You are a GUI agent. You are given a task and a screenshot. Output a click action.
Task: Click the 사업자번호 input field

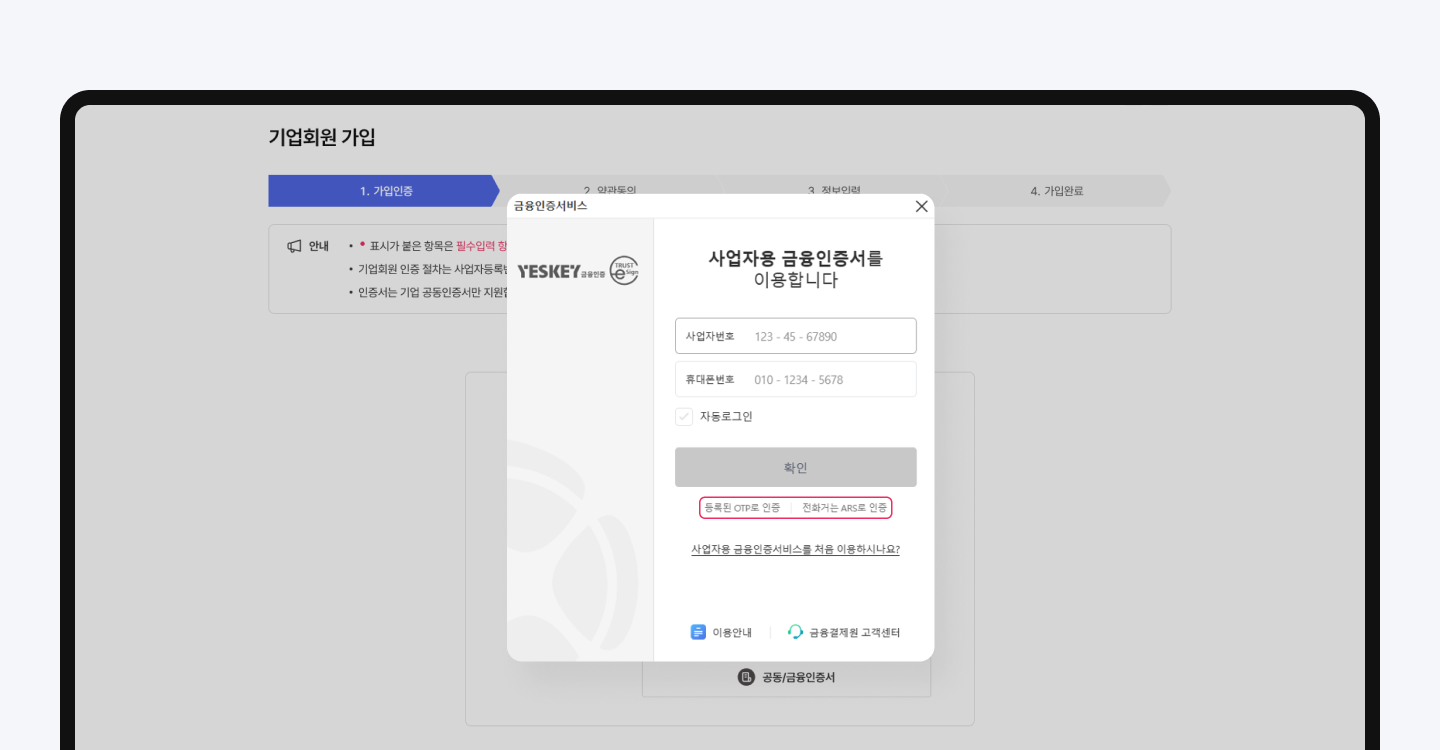pyautogui.click(x=795, y=336)
